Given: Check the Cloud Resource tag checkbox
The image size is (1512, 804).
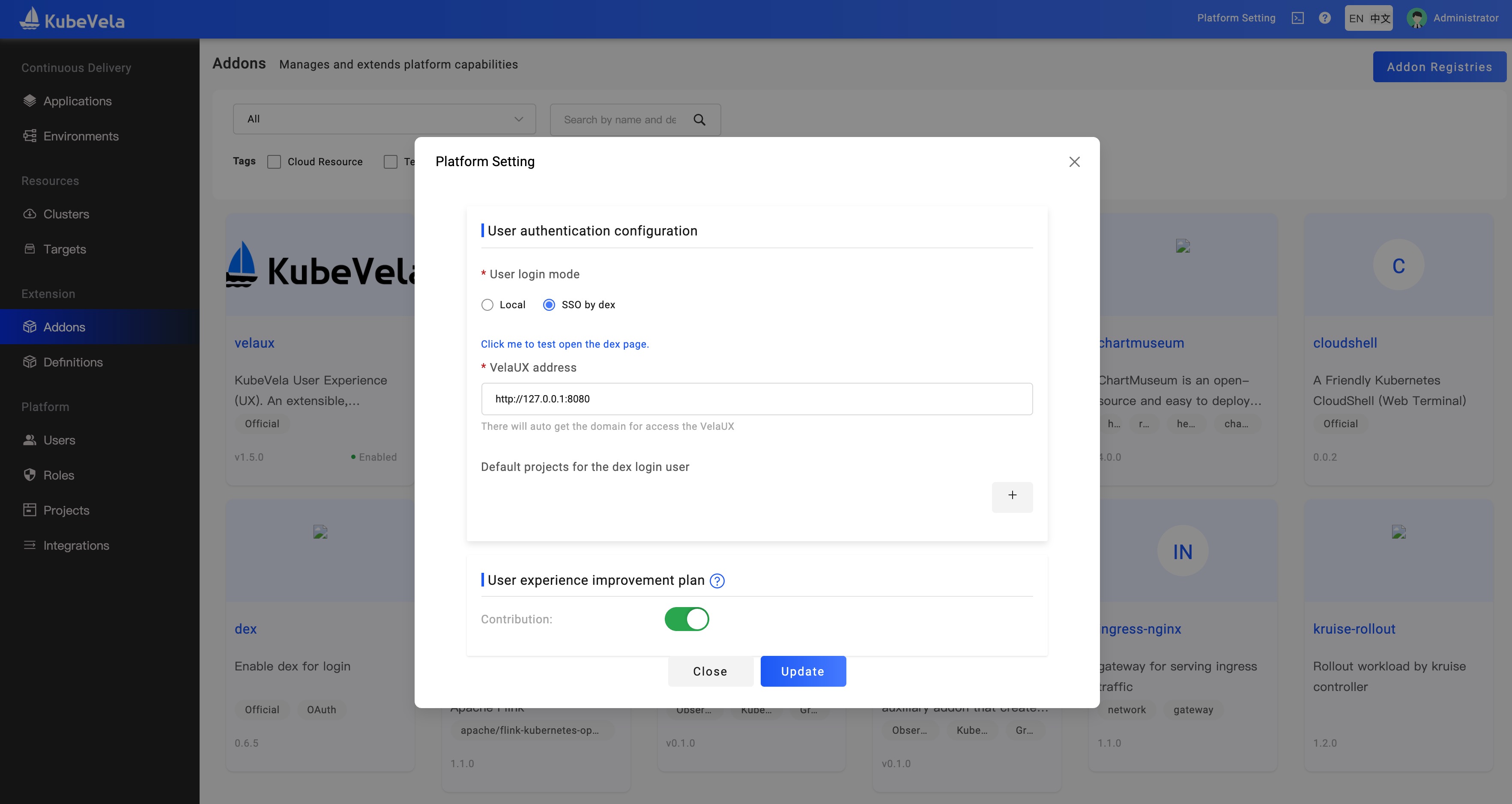Looking at the screenshot, I should pyautogui.click(x=274, y=162).
